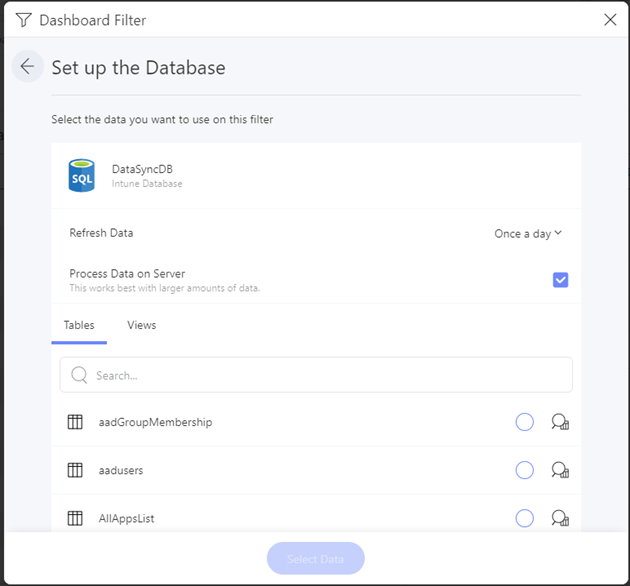Preview data for aadGroupMembership table
The image size is (630, 586).
[560, 422]
